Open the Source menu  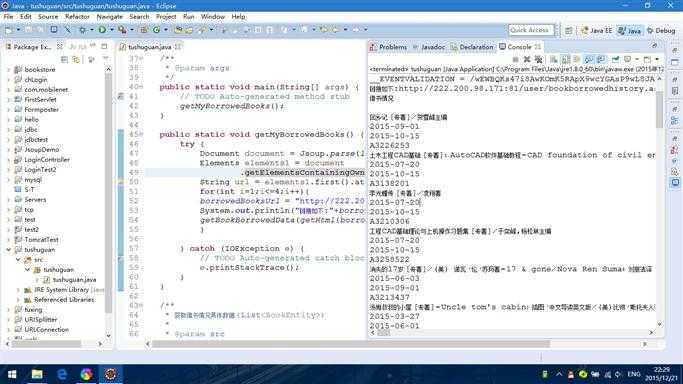48,17
